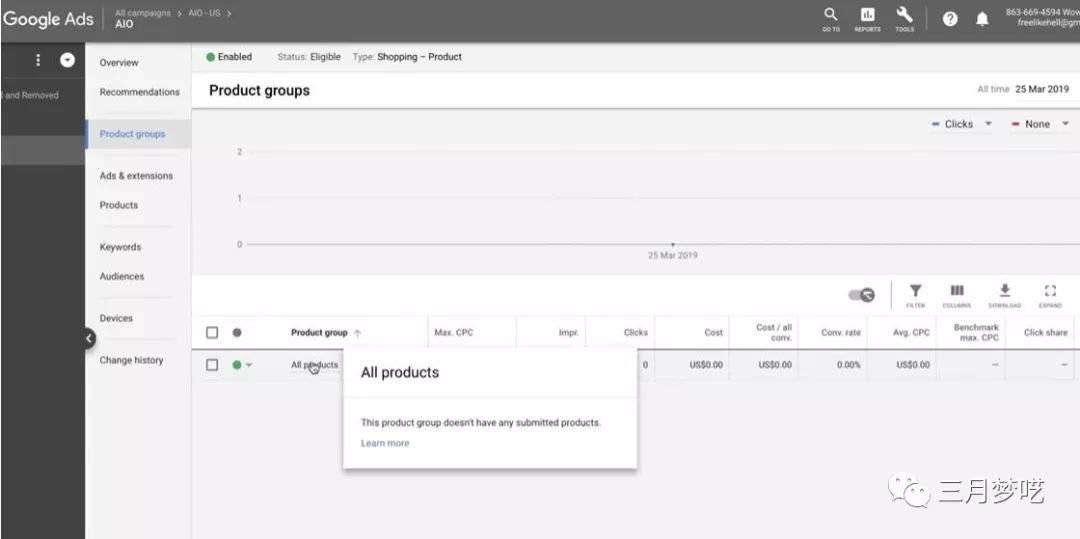
Task: Collapse the side navigation panel arrow
Action: 89,339
